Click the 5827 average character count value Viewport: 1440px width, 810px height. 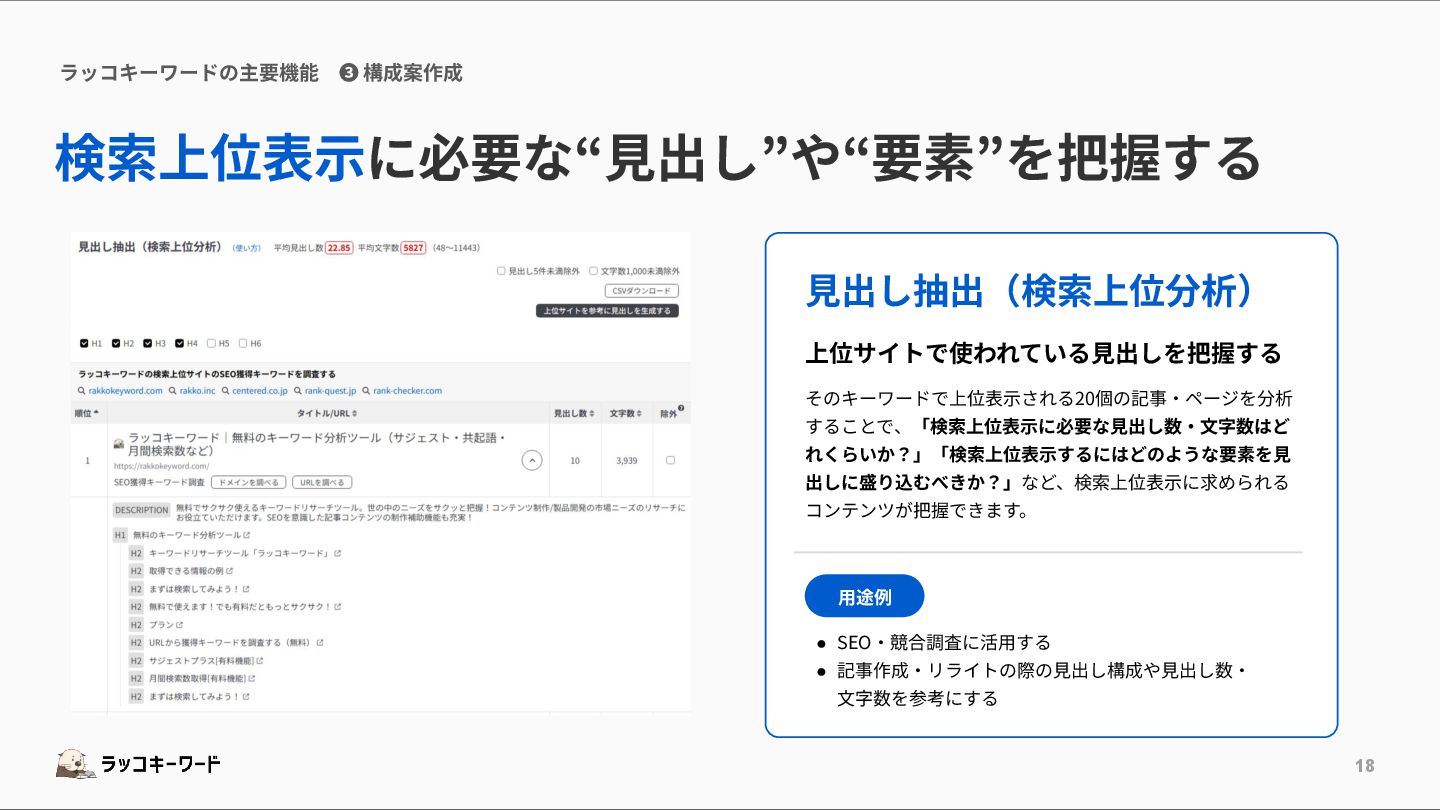point(413,248)
